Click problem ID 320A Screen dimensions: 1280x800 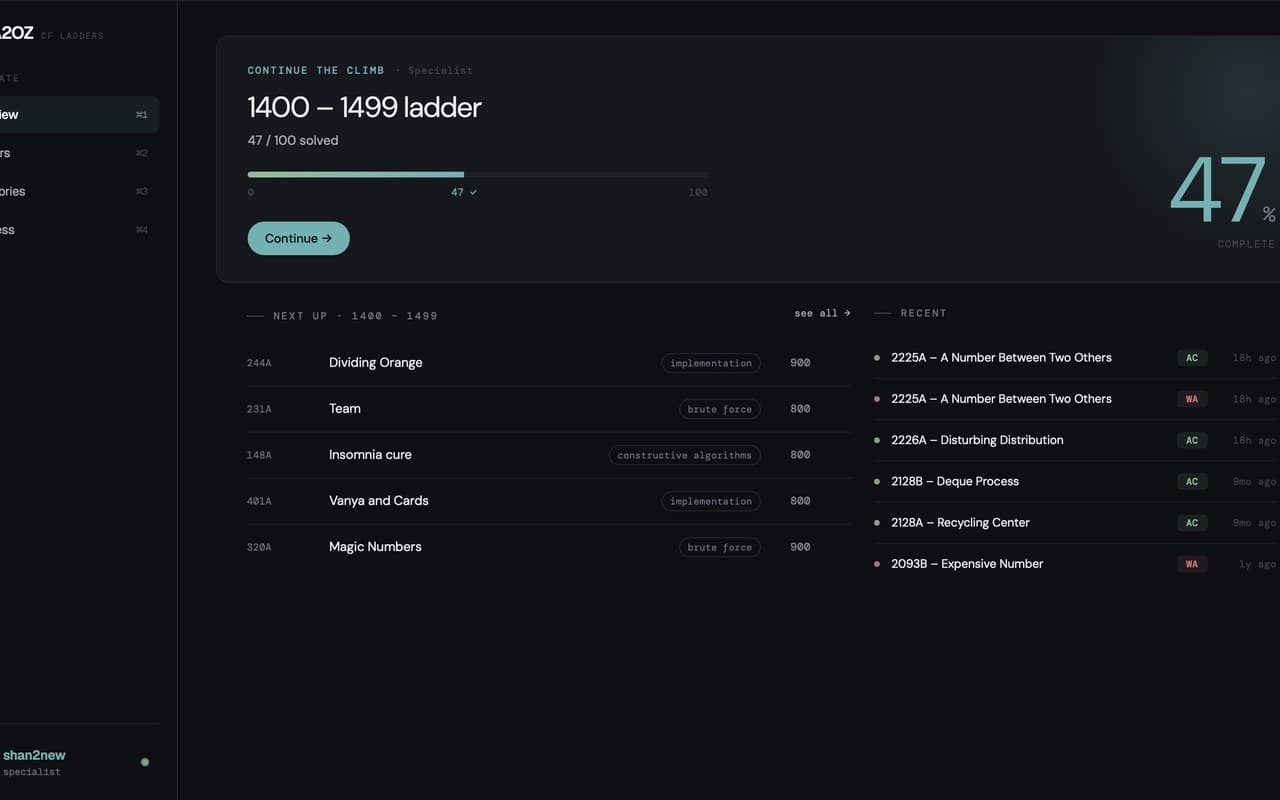(x=259, y=547)
